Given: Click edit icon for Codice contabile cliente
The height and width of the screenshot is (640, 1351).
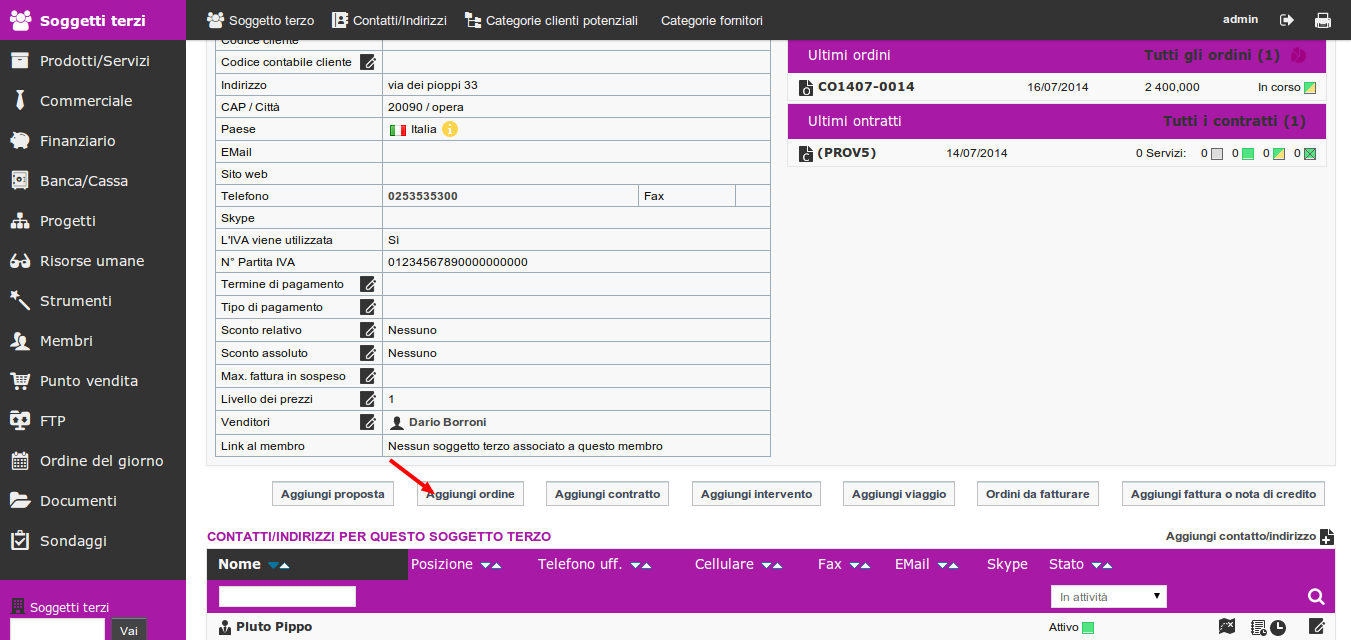Looking at the screenshot, I should coord(368,62).
